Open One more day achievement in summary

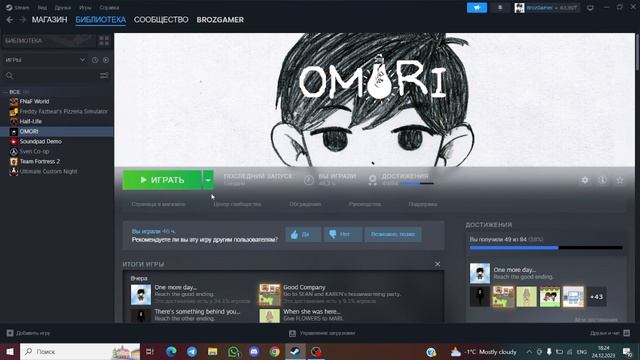point(141,295)
